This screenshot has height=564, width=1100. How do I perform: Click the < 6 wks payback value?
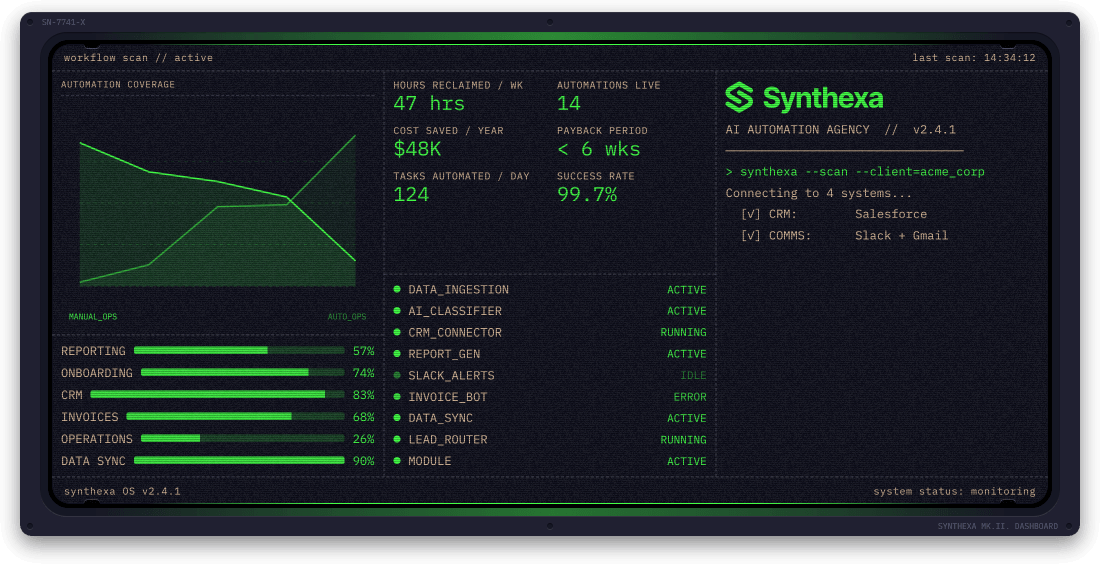pos(599,149)
